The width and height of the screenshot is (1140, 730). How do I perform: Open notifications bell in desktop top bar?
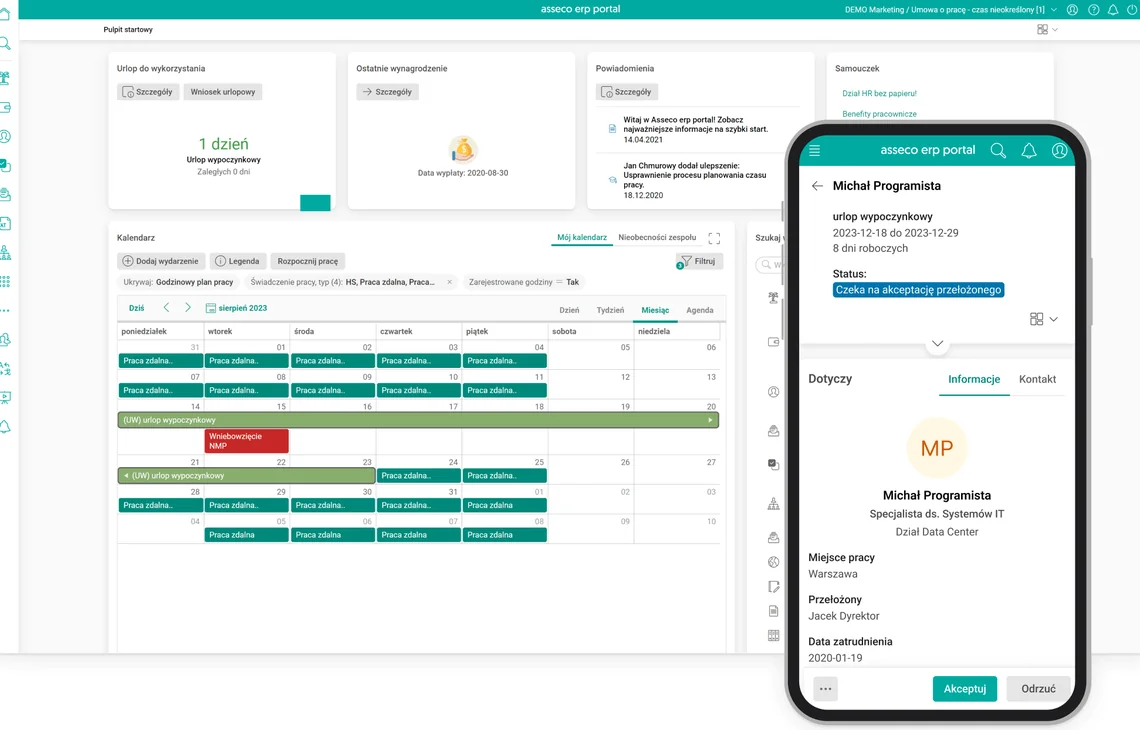click(1112, 9)
